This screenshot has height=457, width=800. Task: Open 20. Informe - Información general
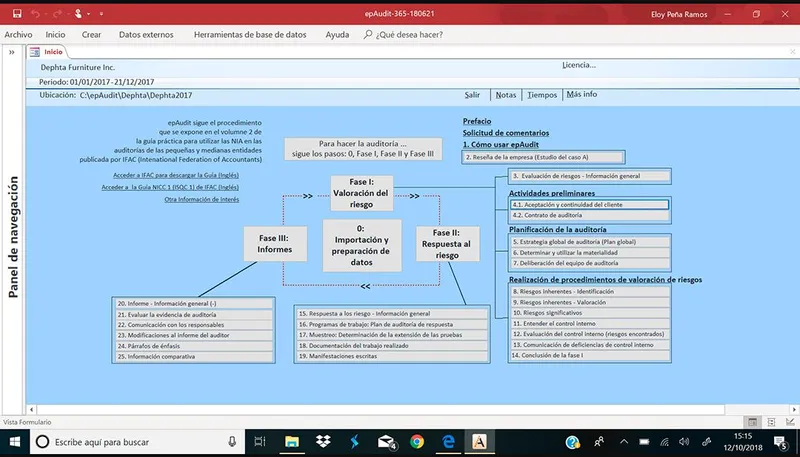pos(193,303)
